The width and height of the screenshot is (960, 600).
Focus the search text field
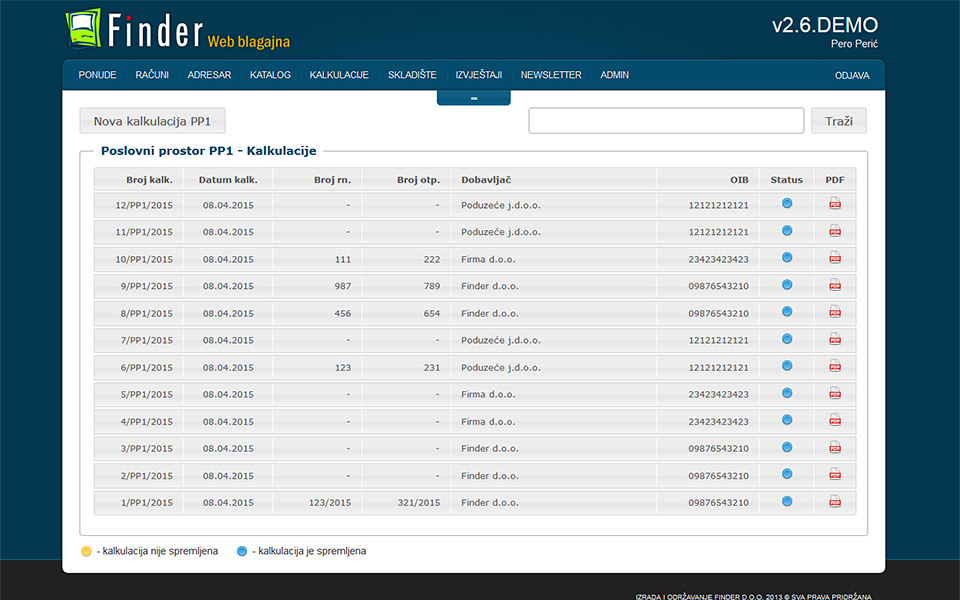click(666, 121)
